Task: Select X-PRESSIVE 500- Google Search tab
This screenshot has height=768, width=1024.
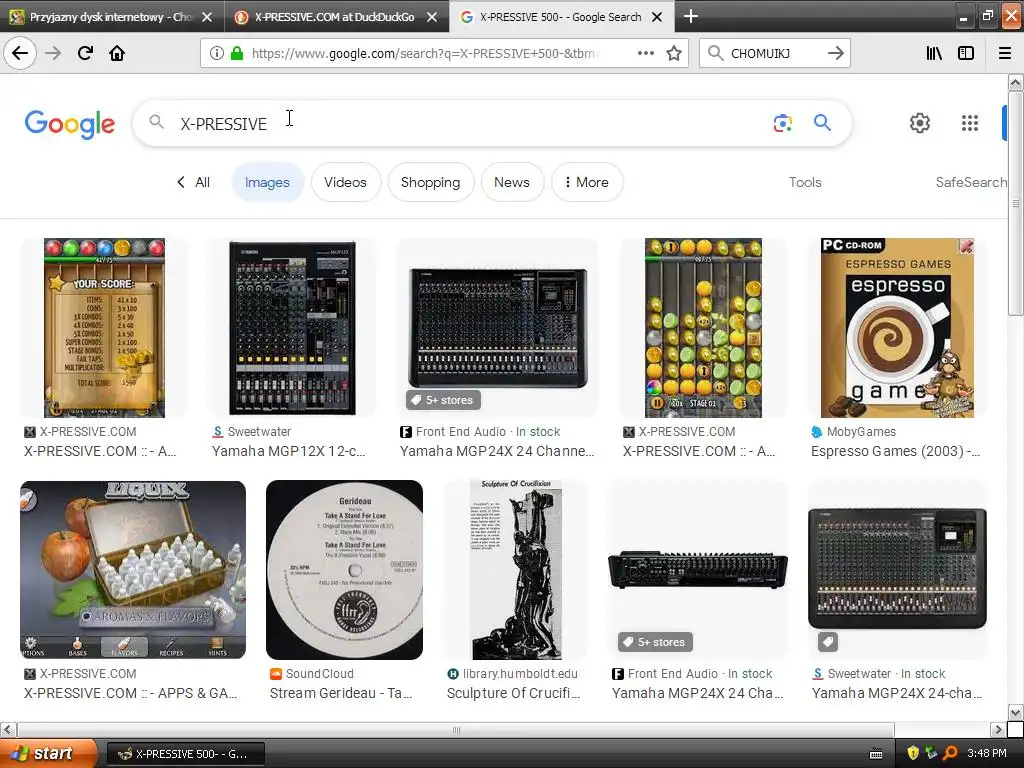Action: tap(561, 17)
